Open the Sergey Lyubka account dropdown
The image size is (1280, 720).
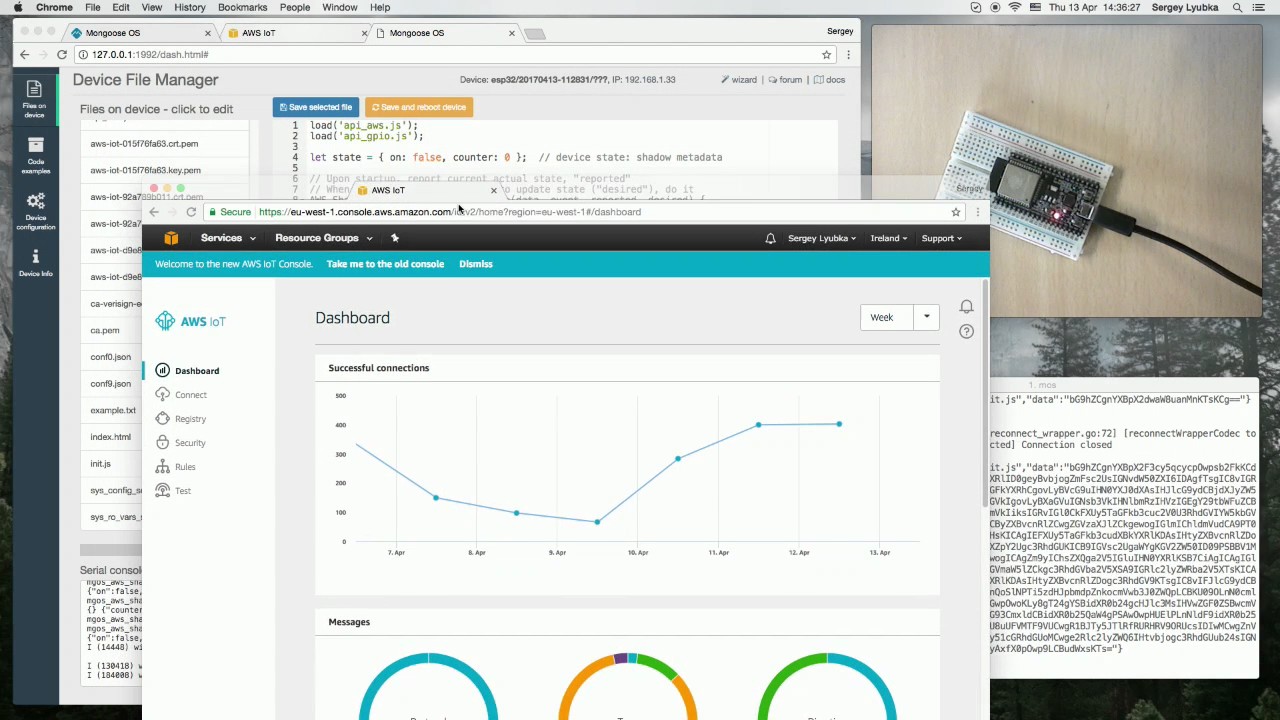pos(822,238)
